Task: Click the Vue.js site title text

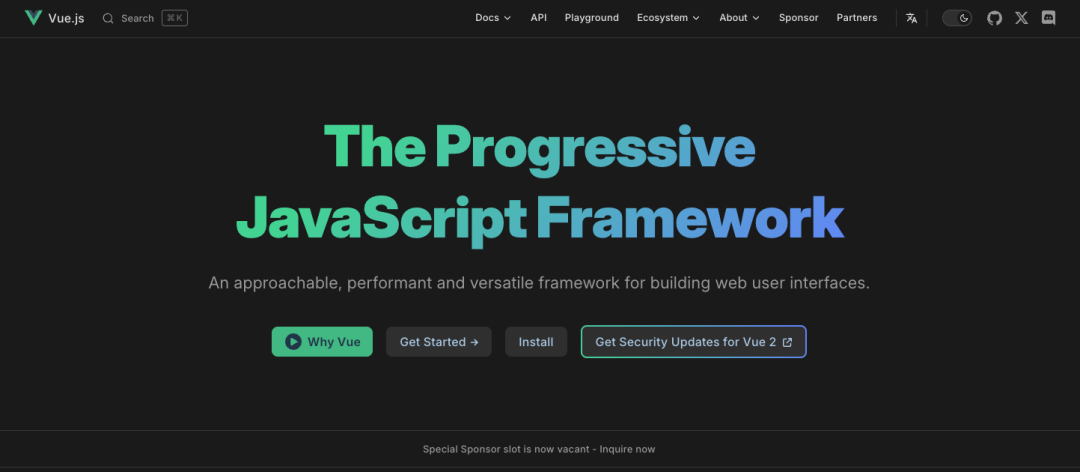Action: 66,18
